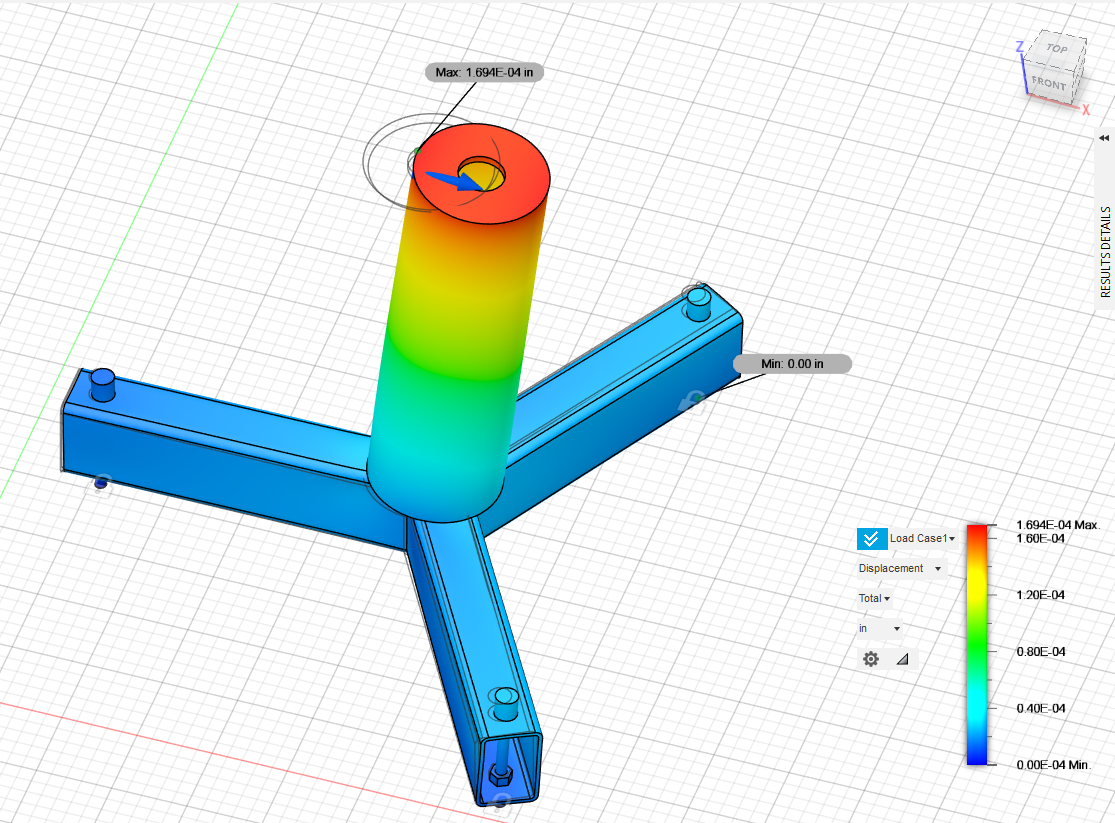Click the X axis of the view cube
Image resolution: width=1115 pixels, height=823 pixels.
point(1086,110)
